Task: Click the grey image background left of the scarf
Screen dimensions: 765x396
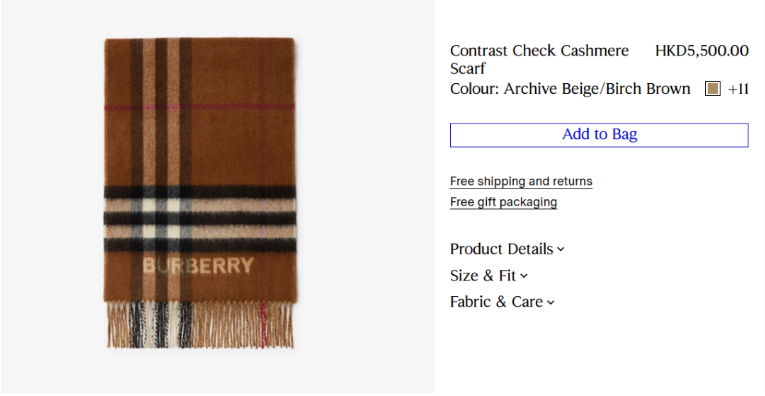Action: (x=51, y=195)
